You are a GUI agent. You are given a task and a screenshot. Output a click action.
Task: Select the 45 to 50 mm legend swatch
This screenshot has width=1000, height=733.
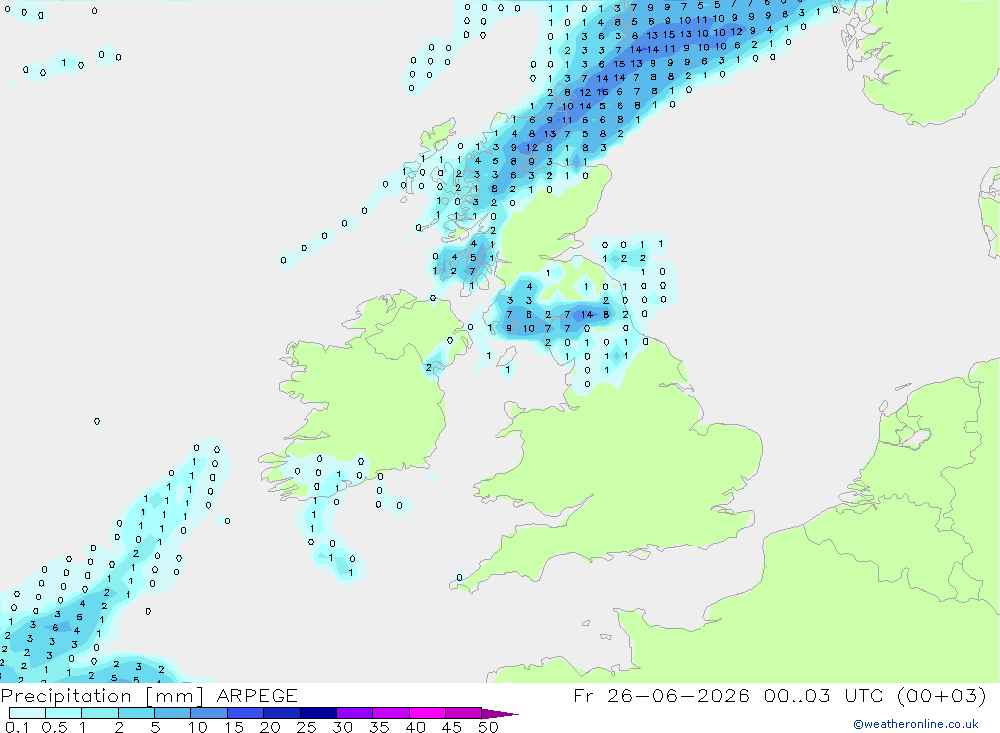pyautogui.click(x=464, y=713)
